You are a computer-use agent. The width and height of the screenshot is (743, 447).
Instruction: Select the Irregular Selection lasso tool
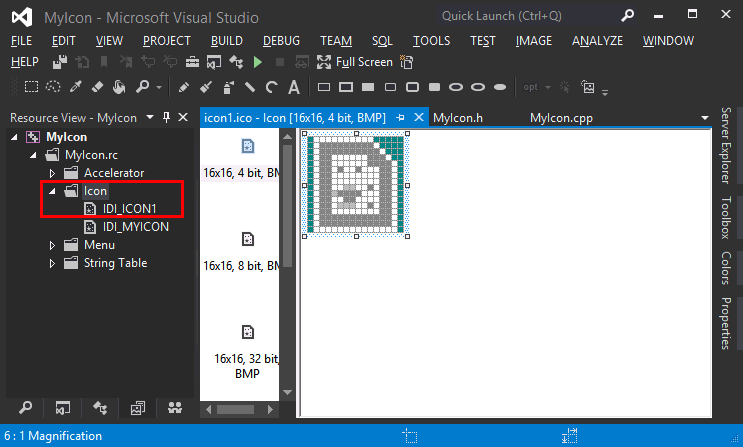[53, 87]
